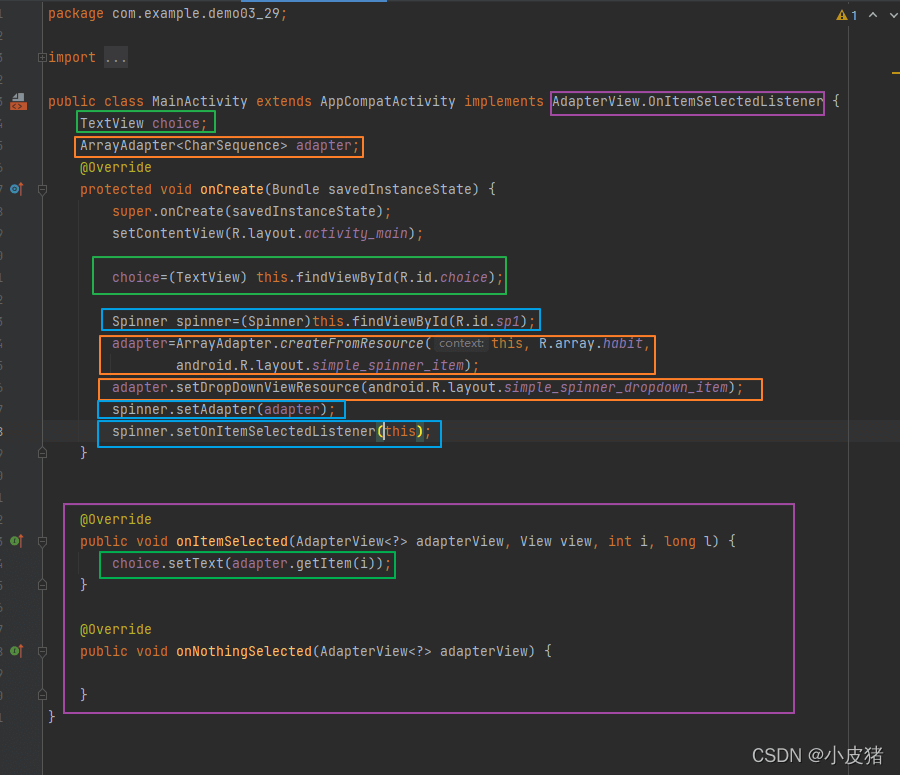Click the onNothingSelected implements gutter icon
The image size is (900, 775).
pos(17,651)
